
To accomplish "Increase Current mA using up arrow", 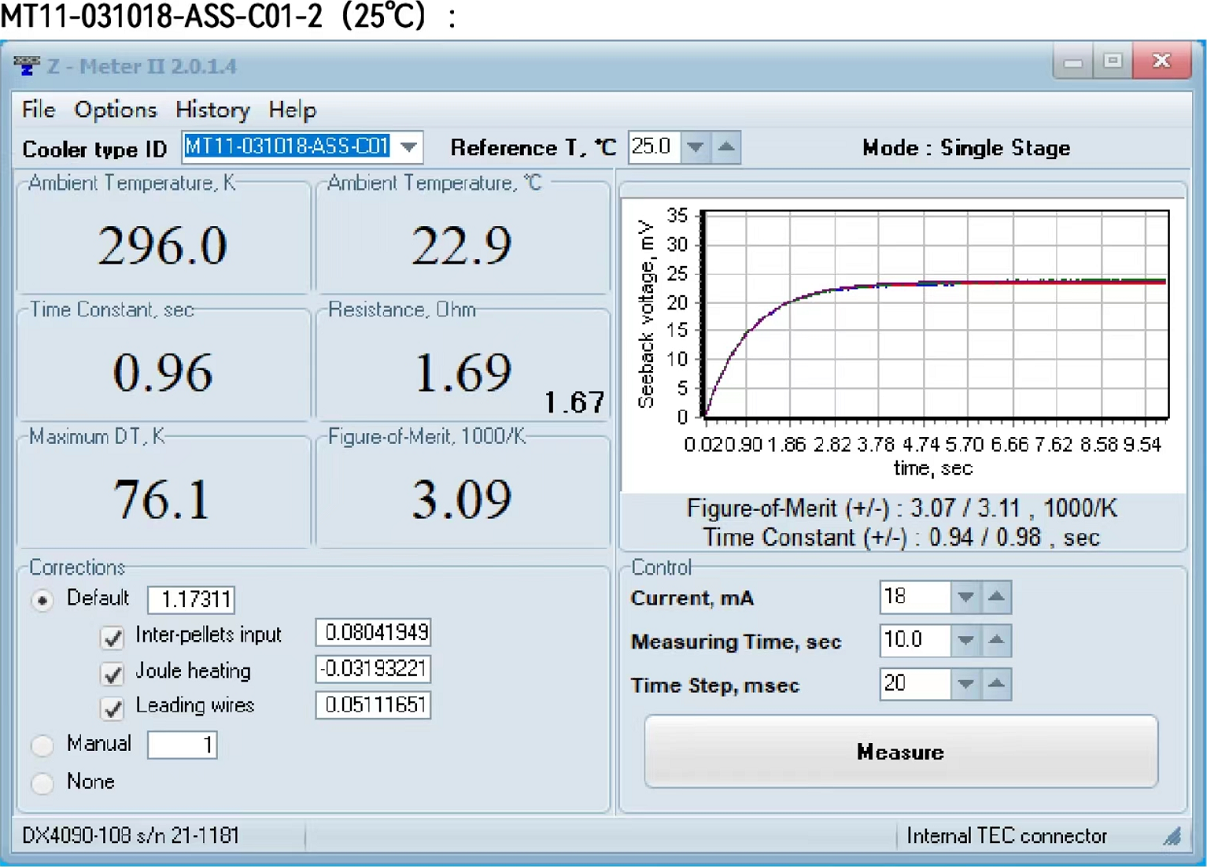I will tap(996, 598).
